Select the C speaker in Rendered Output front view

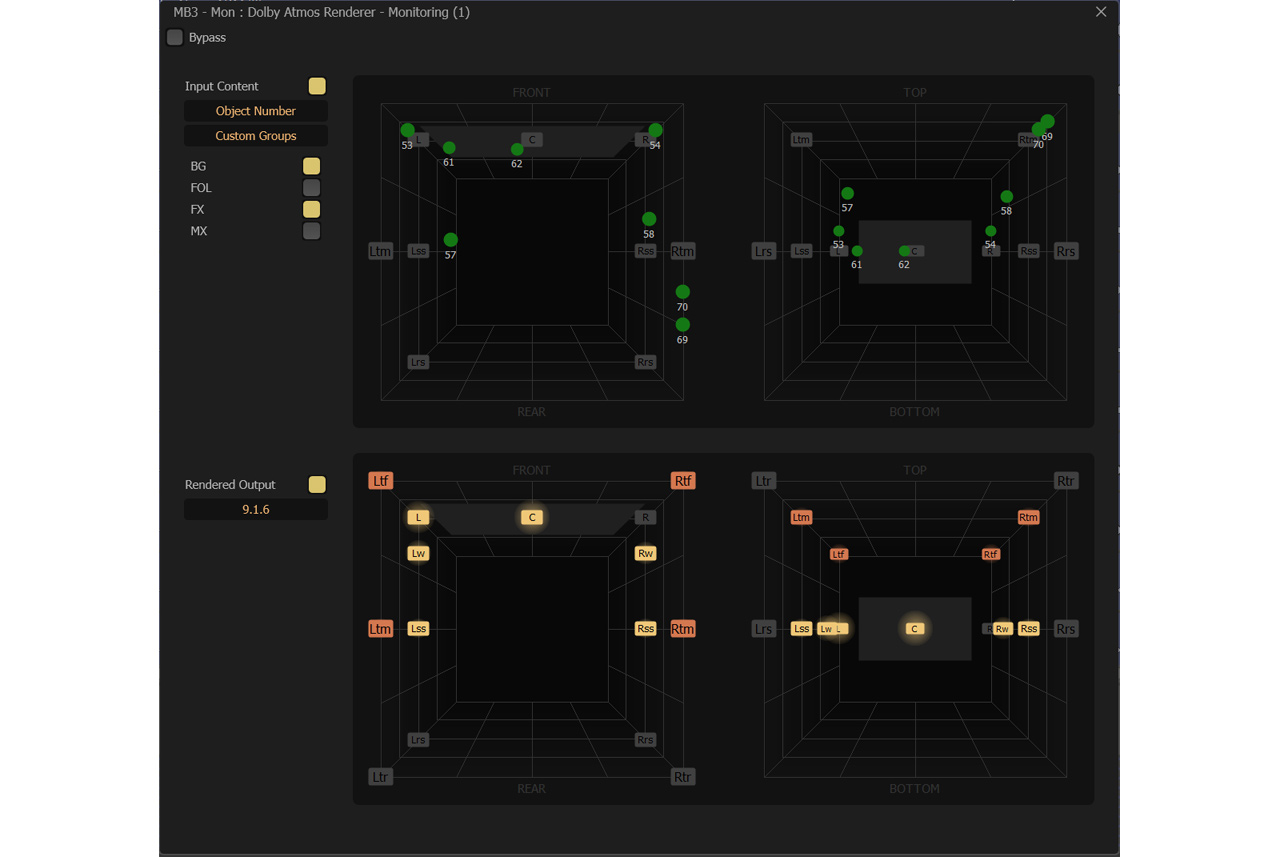(x=532, y=517)
